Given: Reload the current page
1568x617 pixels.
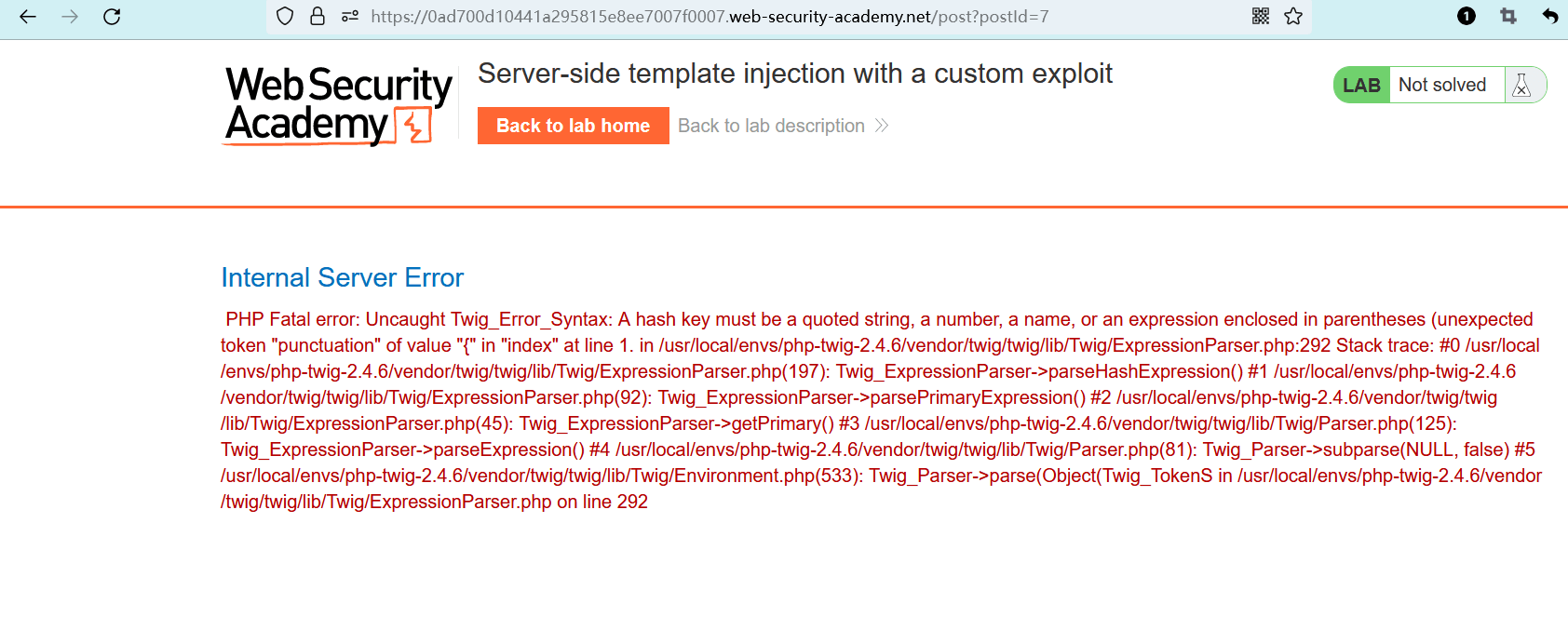Looking at the screenshot, I should point(112,17).
